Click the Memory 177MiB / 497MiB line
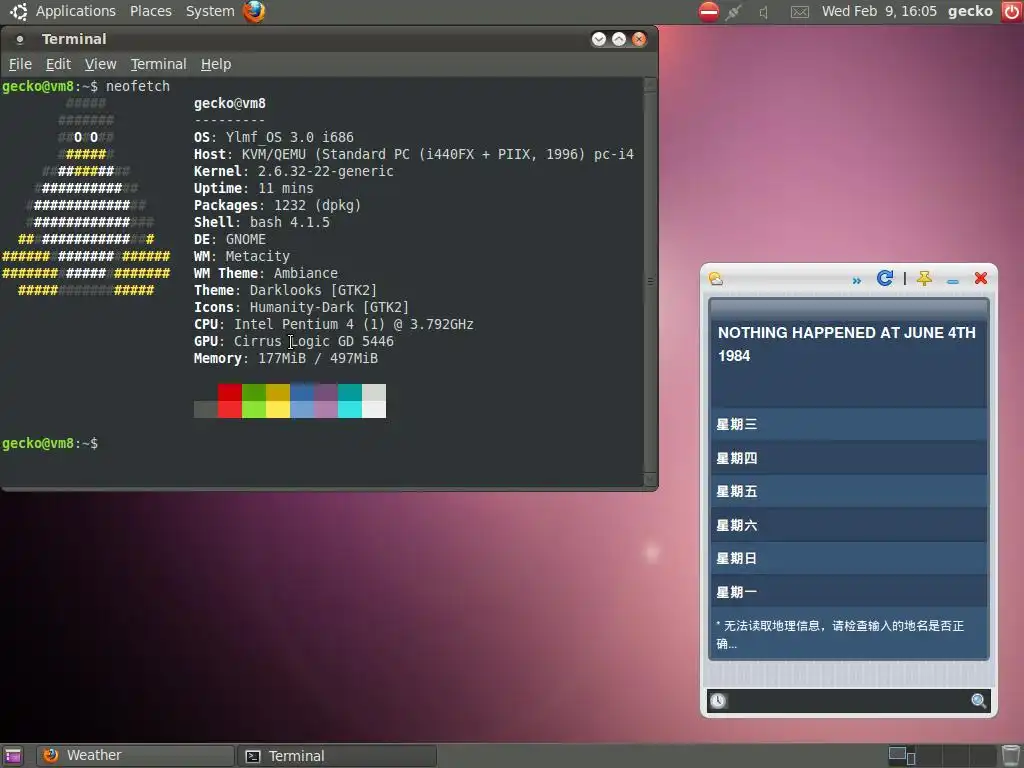This screenshot has height=768, width=1024. pos(286,358)
